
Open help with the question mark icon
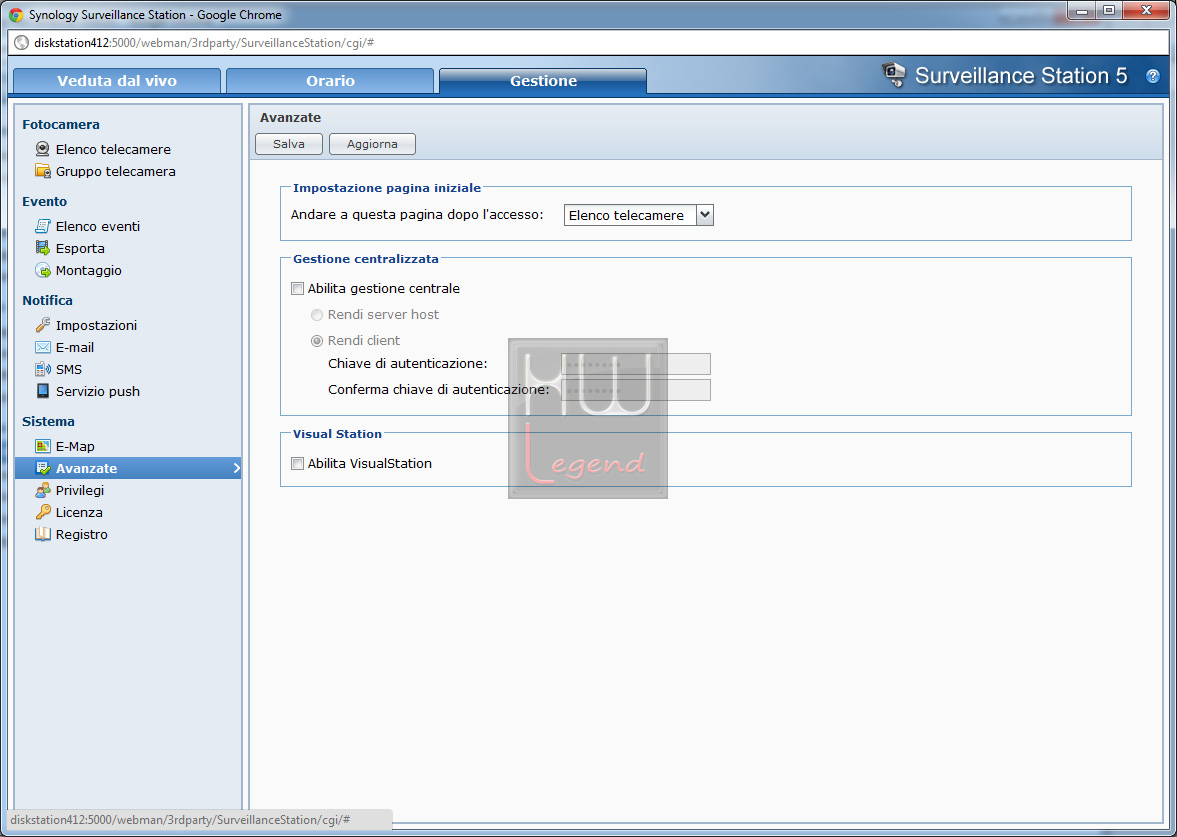pyautogui.click(x=1152, y=76)
